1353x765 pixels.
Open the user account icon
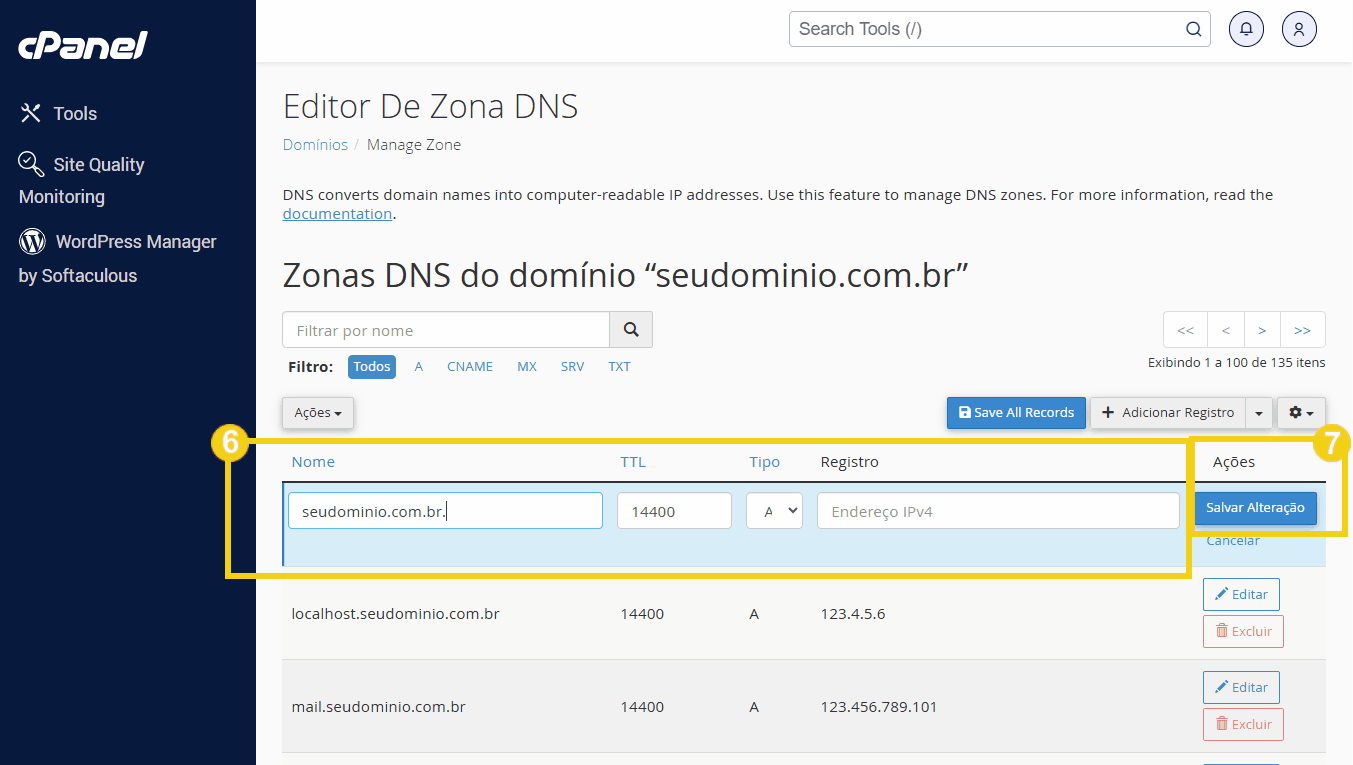(1299, 29)
